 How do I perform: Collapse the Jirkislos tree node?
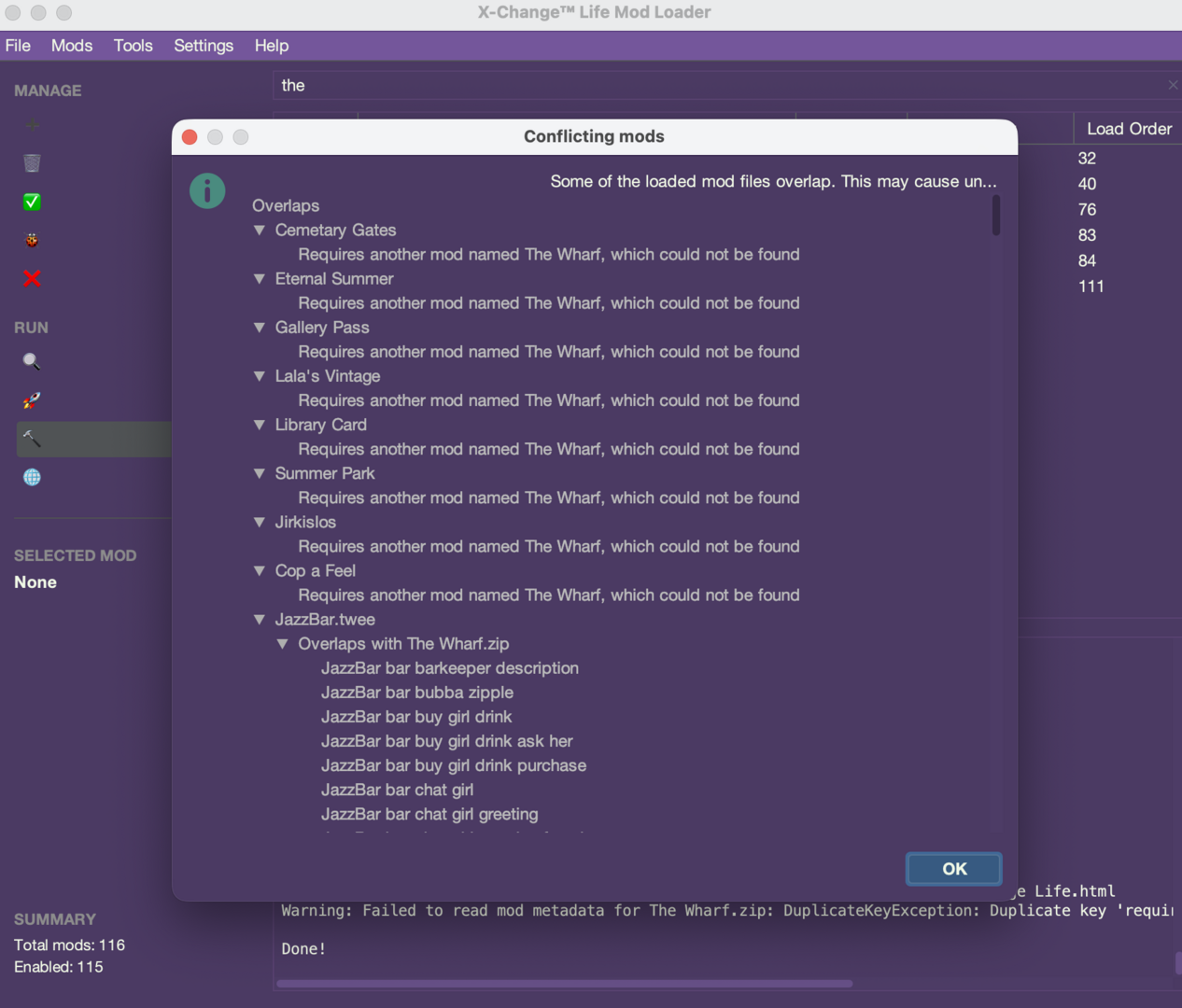260,522
